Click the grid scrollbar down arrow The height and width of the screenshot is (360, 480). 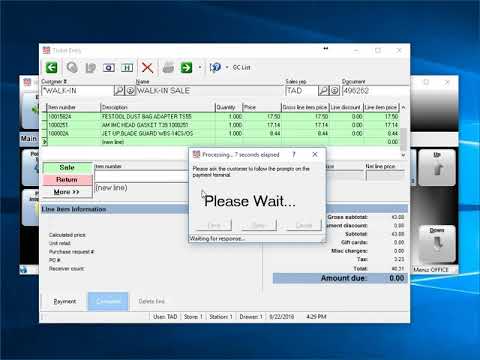point(403,155)
